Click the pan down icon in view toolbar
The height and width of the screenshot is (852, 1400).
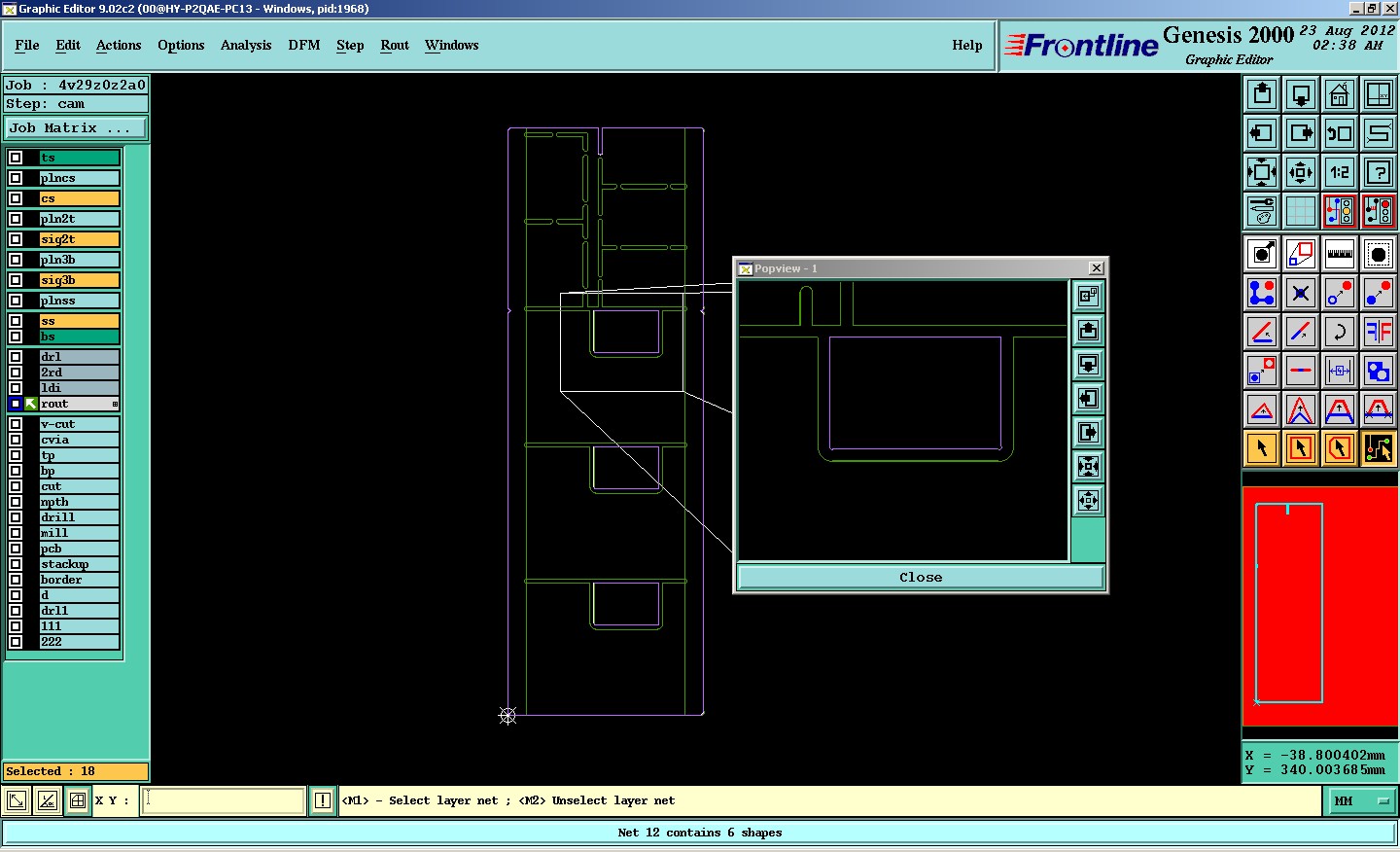[1301, 94]
